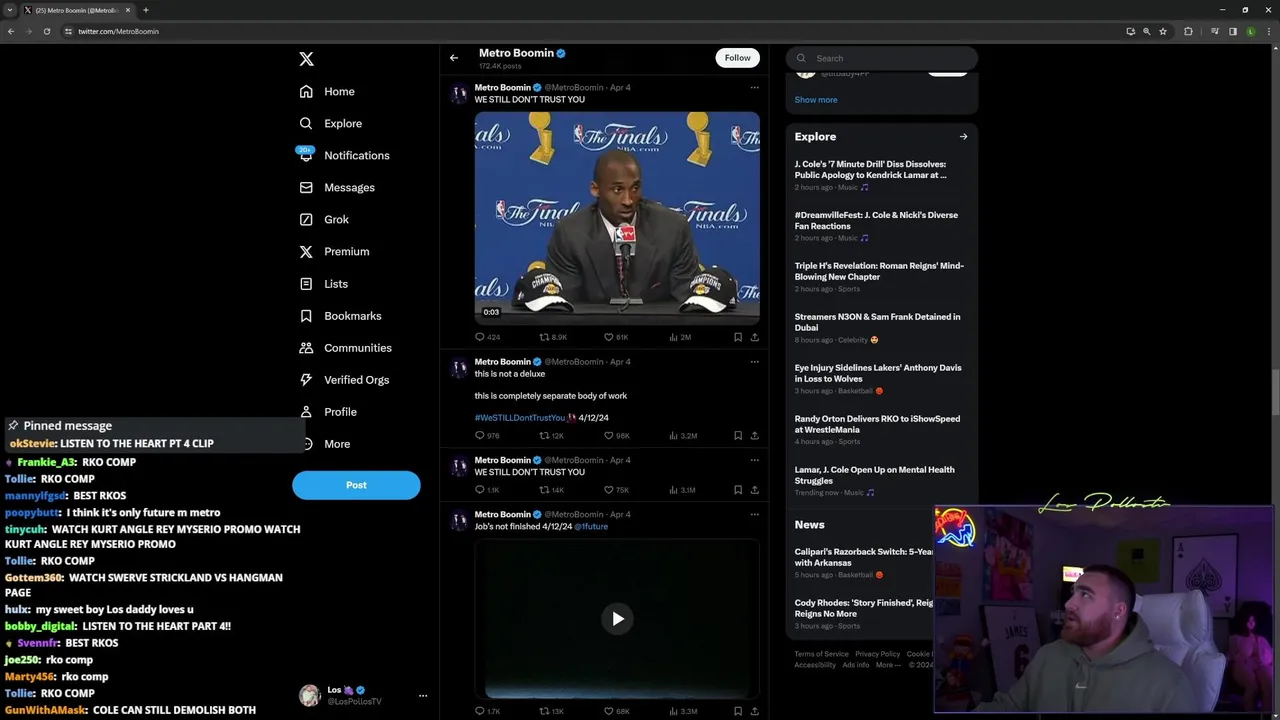Click the #WeSTILLDontTrustYou hashtag link

[x=520, y=418]
